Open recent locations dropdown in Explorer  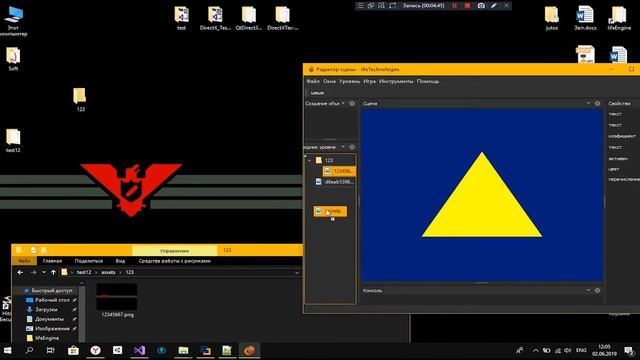coord(44,272)
